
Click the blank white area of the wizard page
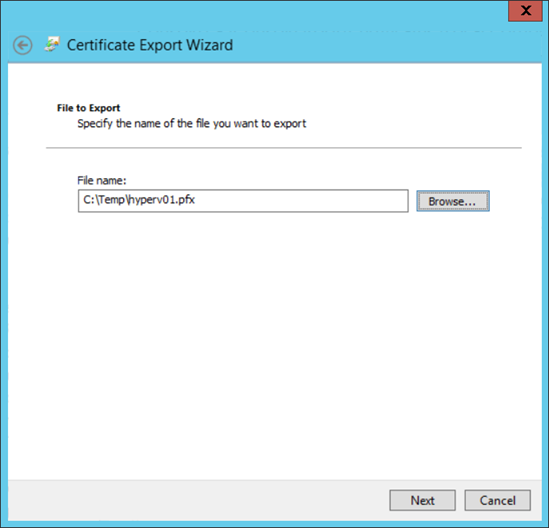coord(274,343)
